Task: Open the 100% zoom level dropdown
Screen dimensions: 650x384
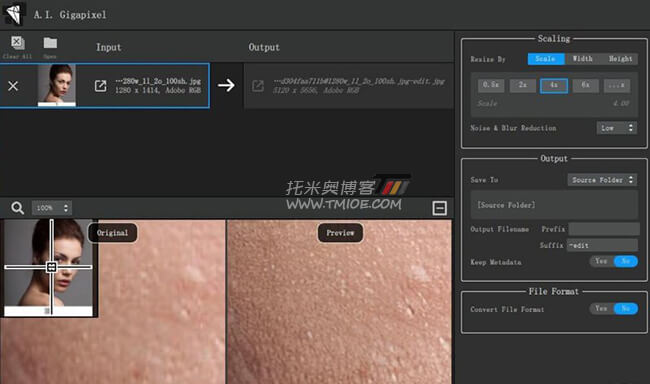Action: [x=51, y=208]
